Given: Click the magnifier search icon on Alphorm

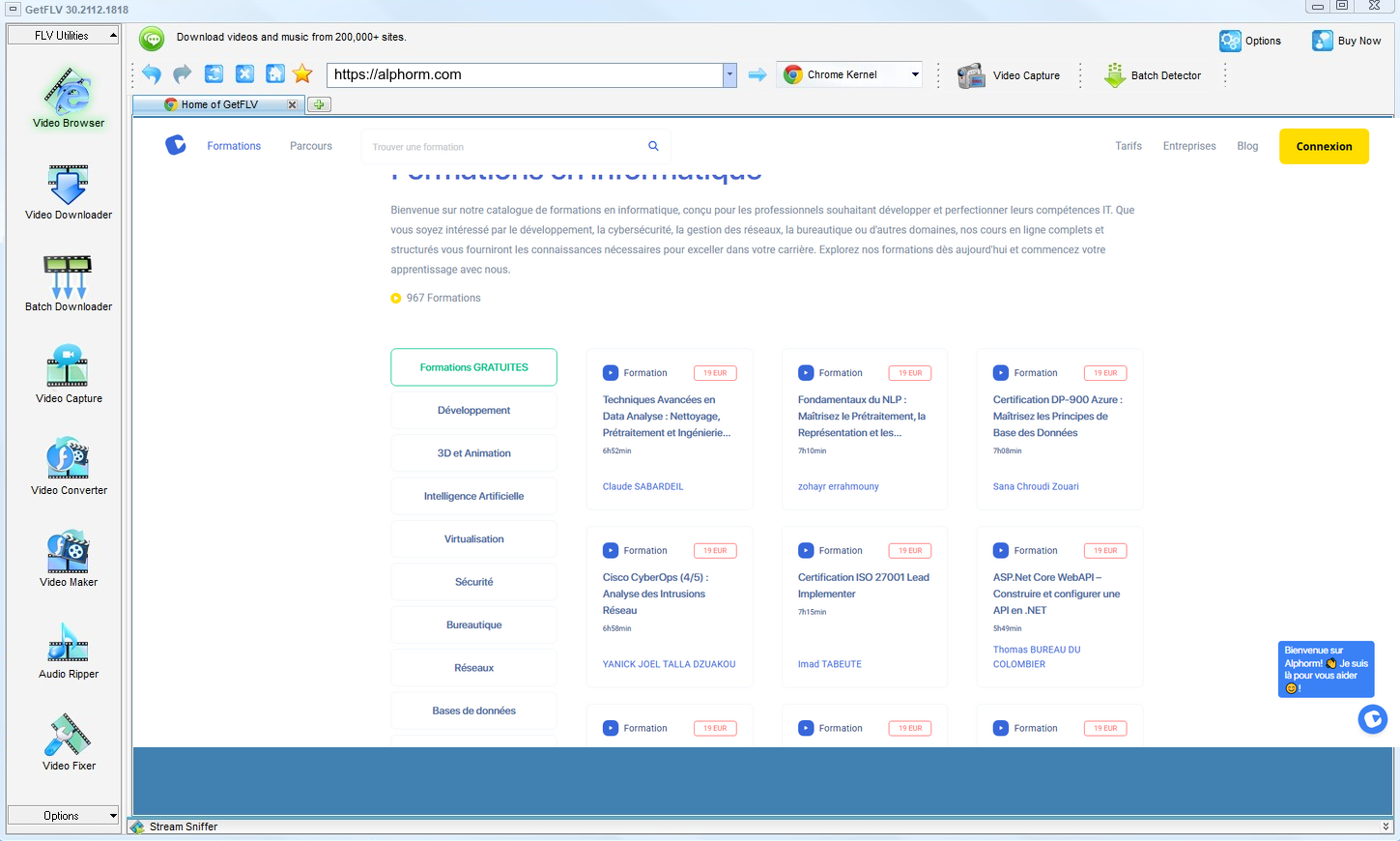Looking at the screenshot, I should [x=653, y=146].
